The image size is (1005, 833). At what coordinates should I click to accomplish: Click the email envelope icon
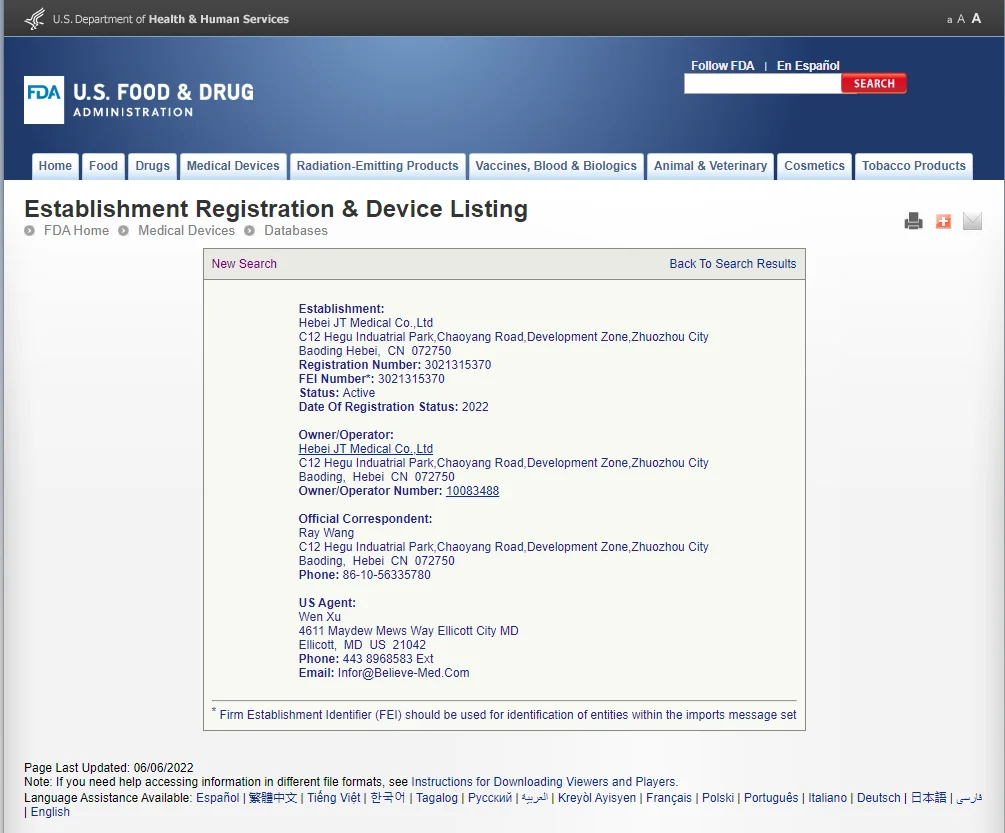tap(972, 221)
